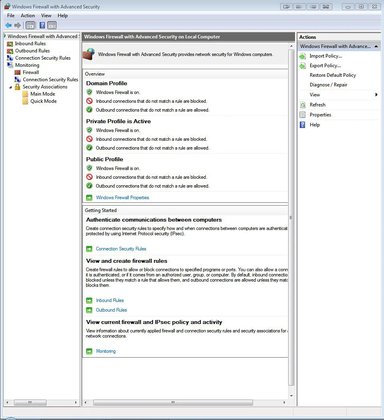Click the Actions pane title
The height and width of the screenshot is (420, 384).
(x=307, y=37)
